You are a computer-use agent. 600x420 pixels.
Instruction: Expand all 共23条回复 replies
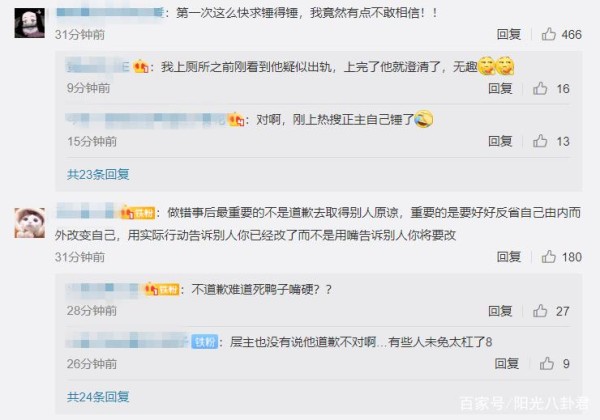[x=98, y=174]
